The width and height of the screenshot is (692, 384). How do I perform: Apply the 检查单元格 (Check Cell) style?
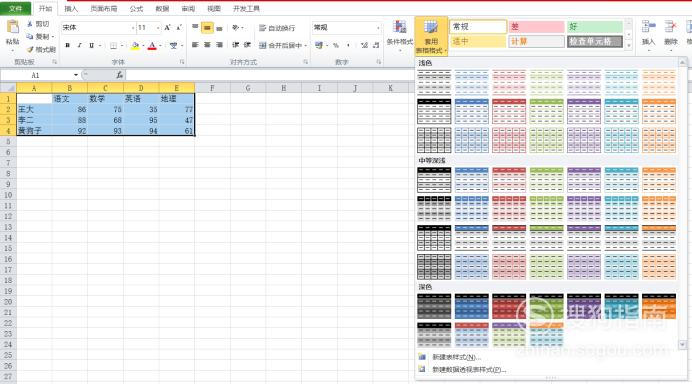click(595, 41)
